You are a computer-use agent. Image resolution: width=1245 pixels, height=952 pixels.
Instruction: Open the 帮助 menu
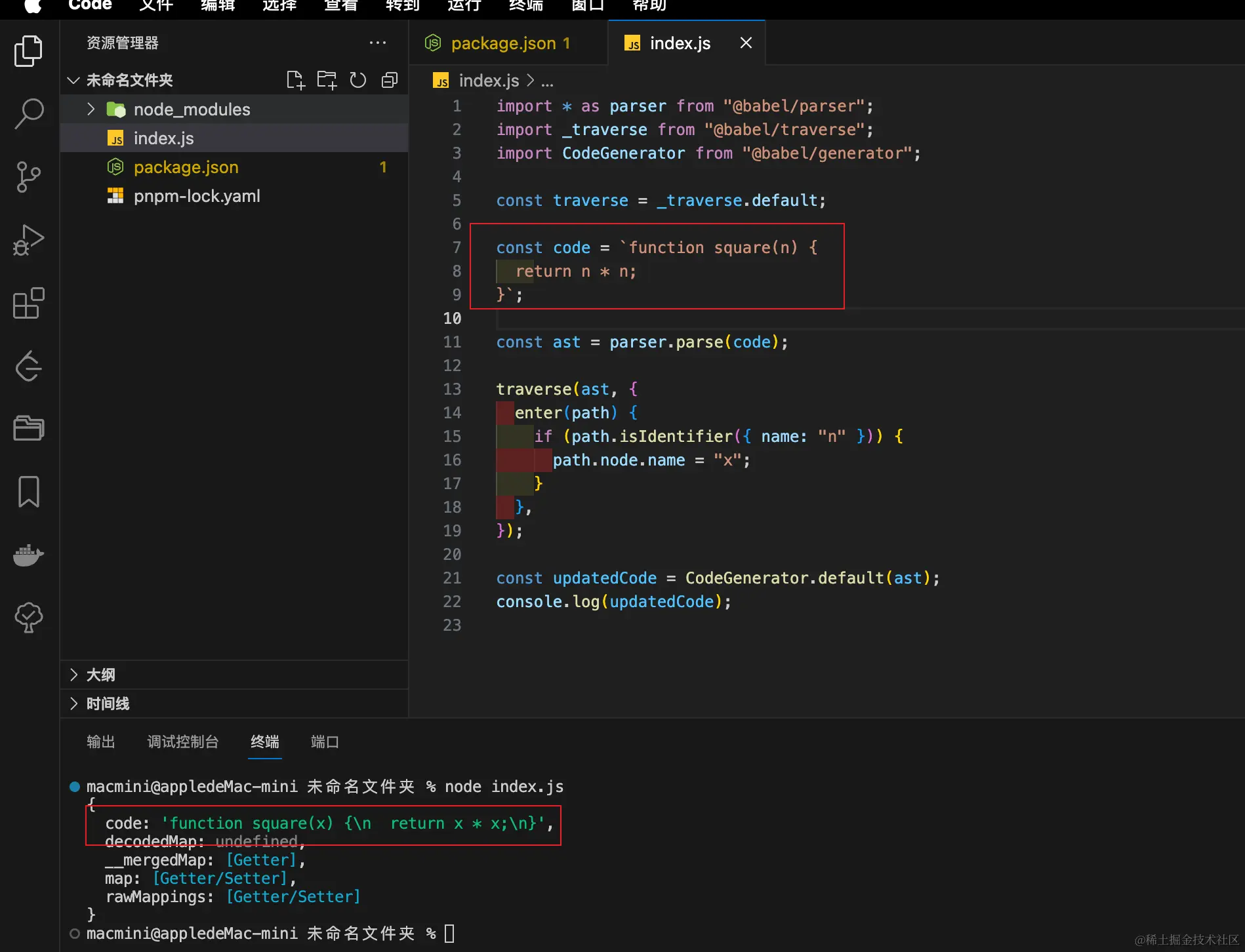649,5
